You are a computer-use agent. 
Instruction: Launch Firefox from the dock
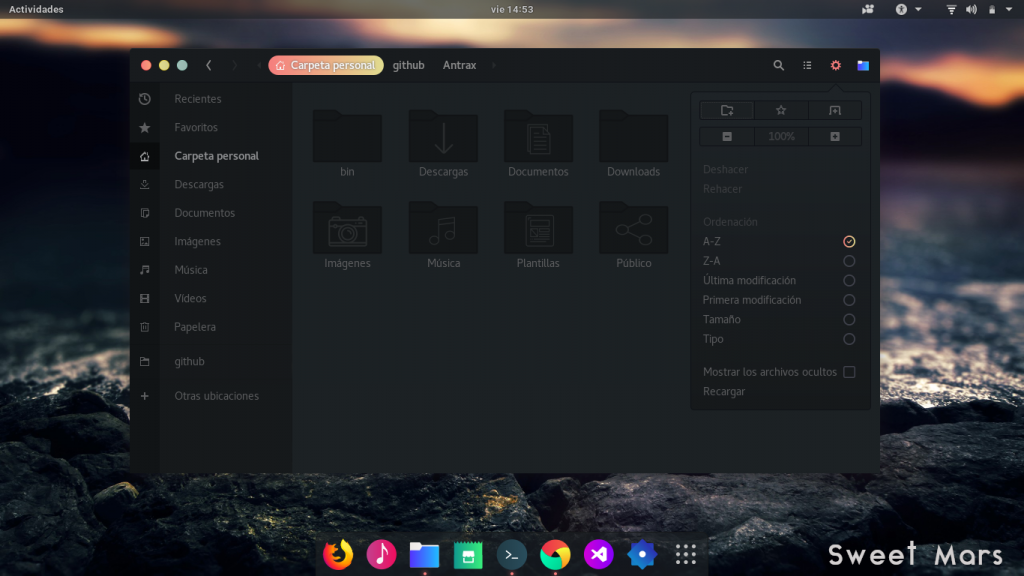click(x=338, y=554)
